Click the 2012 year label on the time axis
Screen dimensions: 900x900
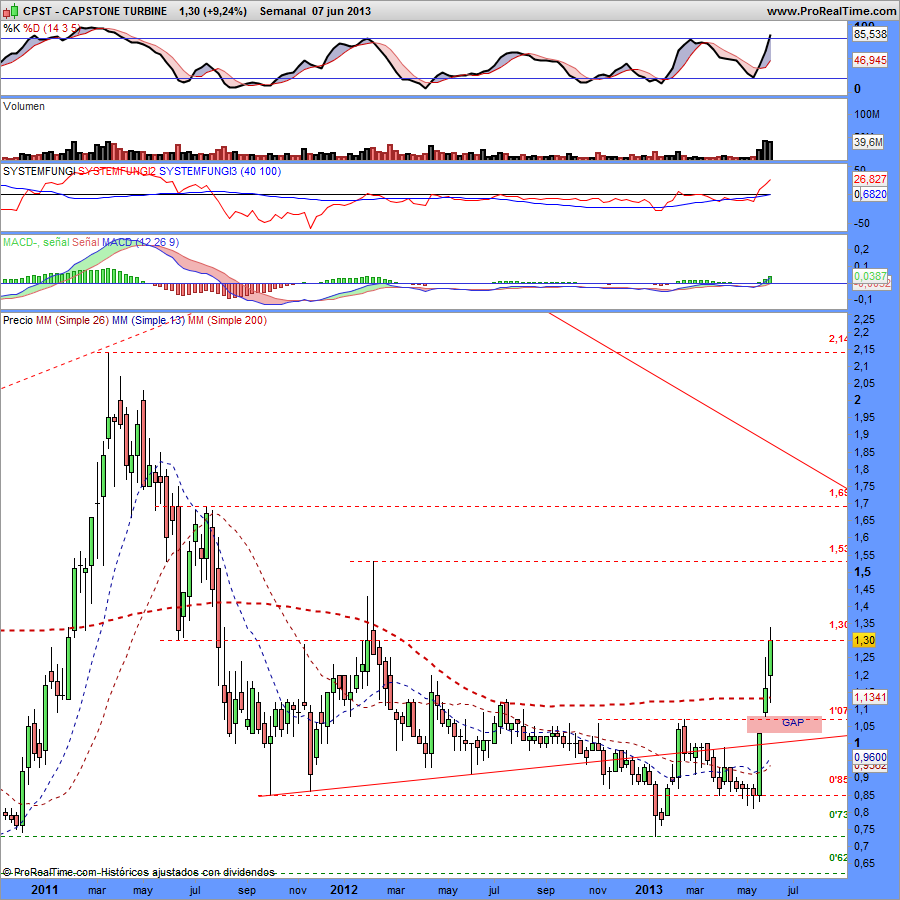(x=344, y=890)
